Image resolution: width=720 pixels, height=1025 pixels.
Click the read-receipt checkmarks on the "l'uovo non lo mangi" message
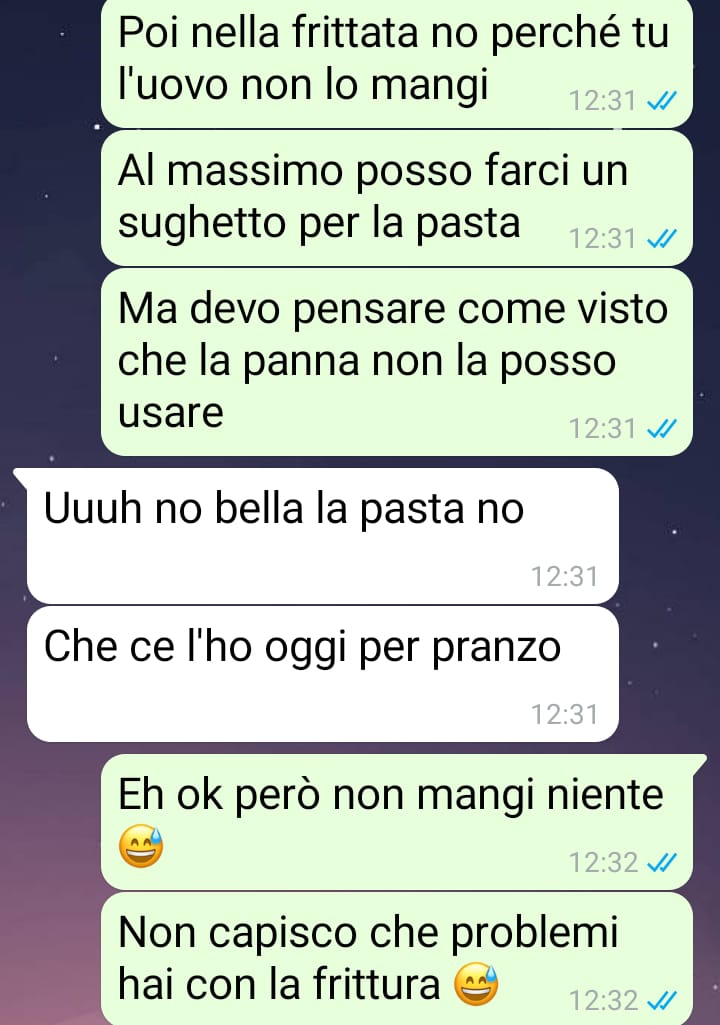pyautogui.click(x=661, y=101)
